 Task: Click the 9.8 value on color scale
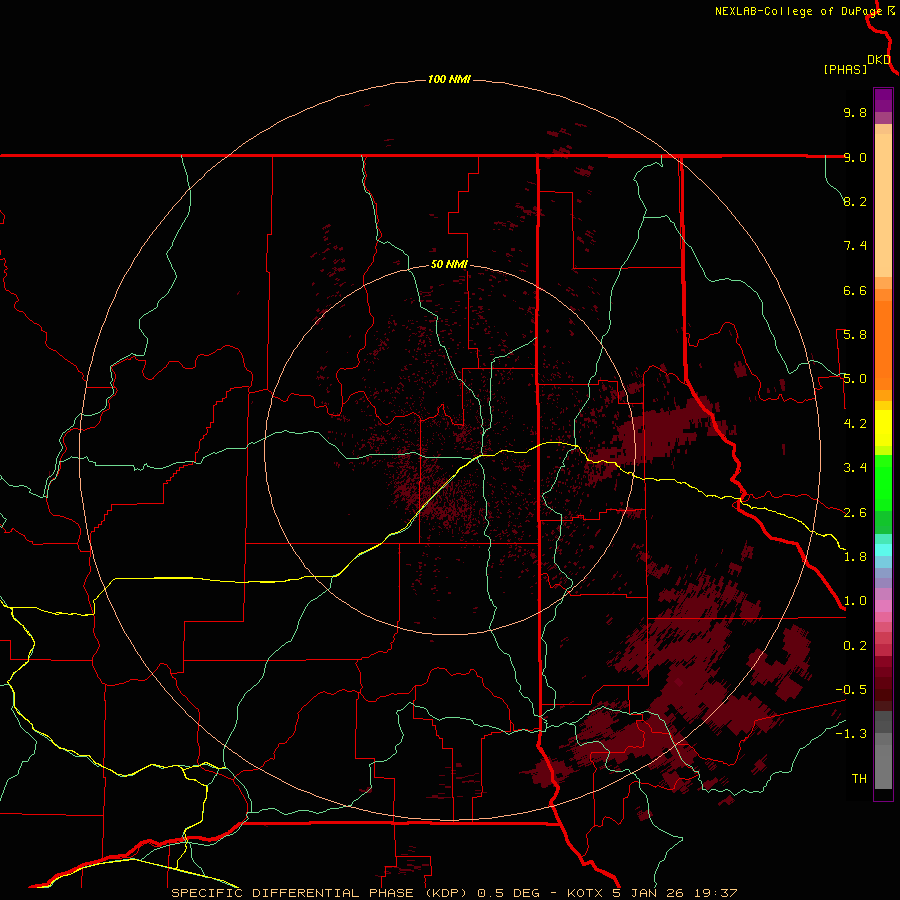tap(855, 112)
